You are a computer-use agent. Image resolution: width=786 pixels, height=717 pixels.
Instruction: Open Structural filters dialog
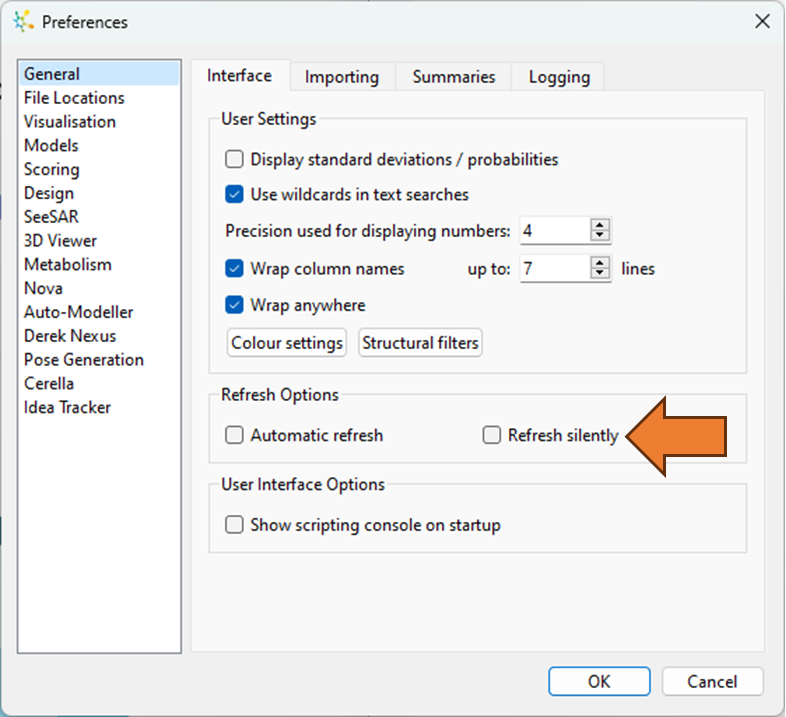[x=420, y=343]
